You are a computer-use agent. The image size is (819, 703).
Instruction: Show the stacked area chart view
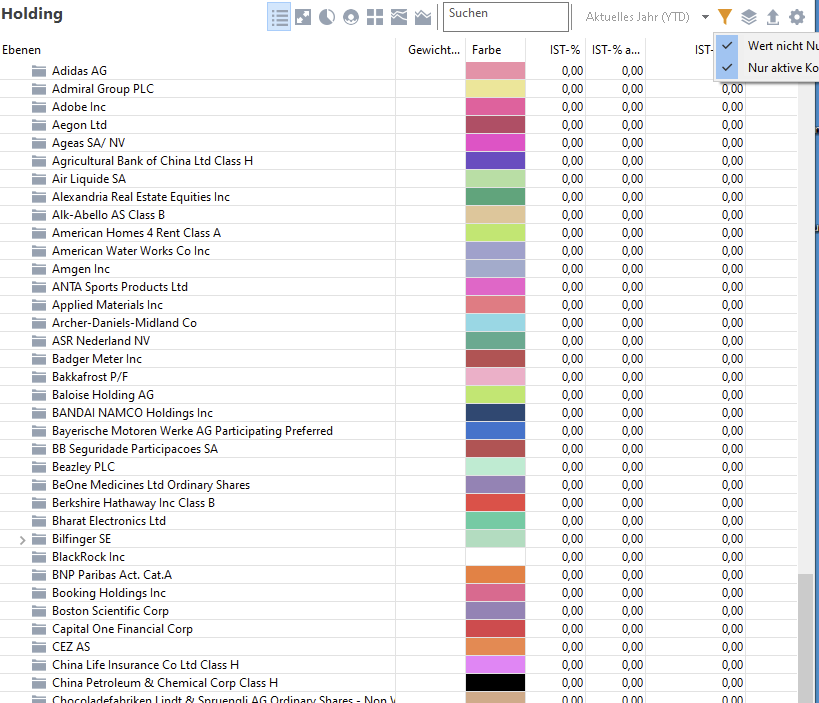pyautogui.click(x=399, y=17)
